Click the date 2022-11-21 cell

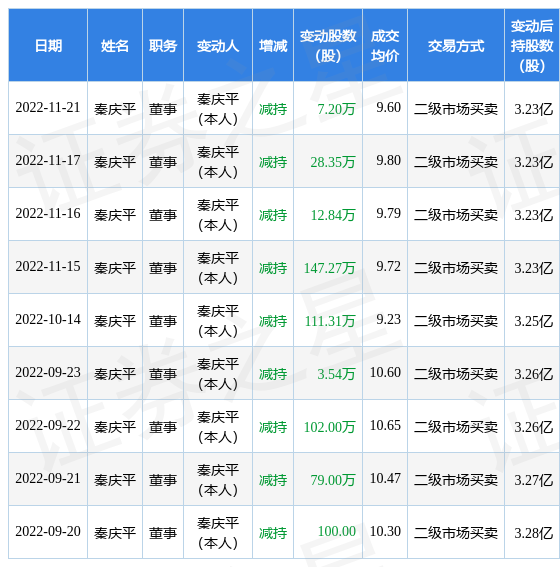(x=48, y=108)
